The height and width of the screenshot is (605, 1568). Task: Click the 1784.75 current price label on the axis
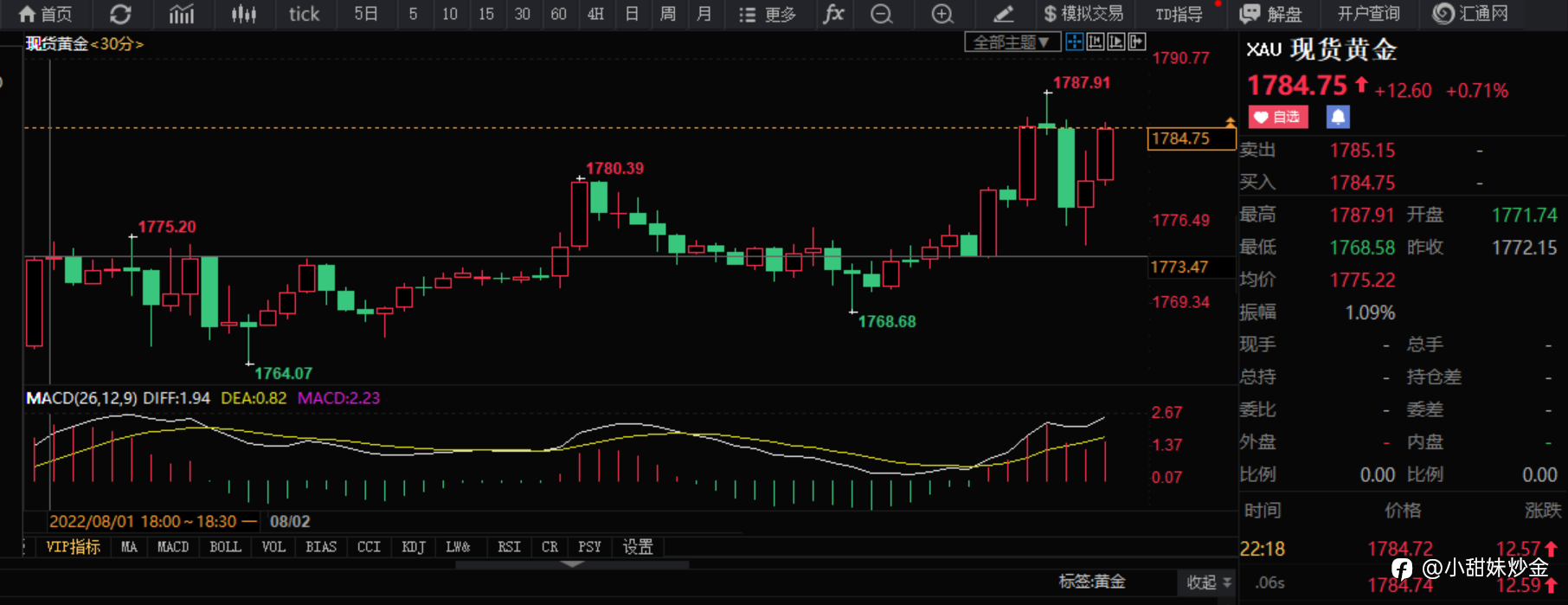1191,138
